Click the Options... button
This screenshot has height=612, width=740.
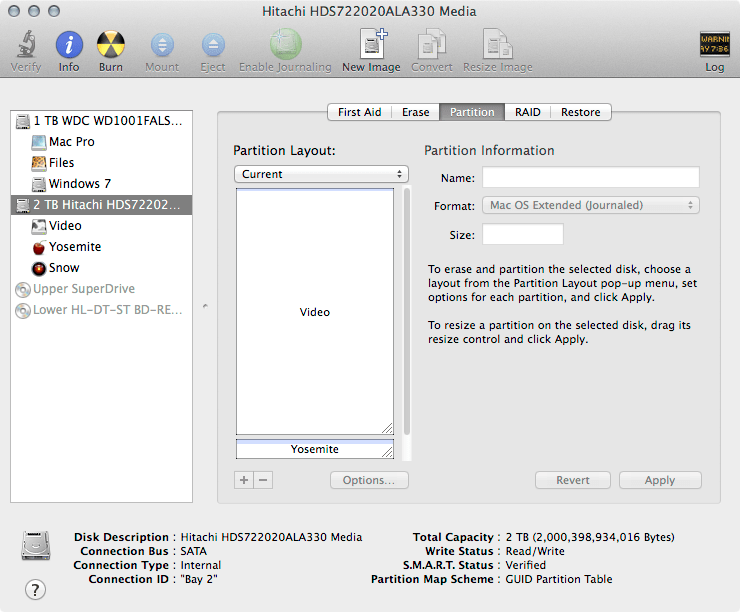pyautogui.click(x=369, y=480)
